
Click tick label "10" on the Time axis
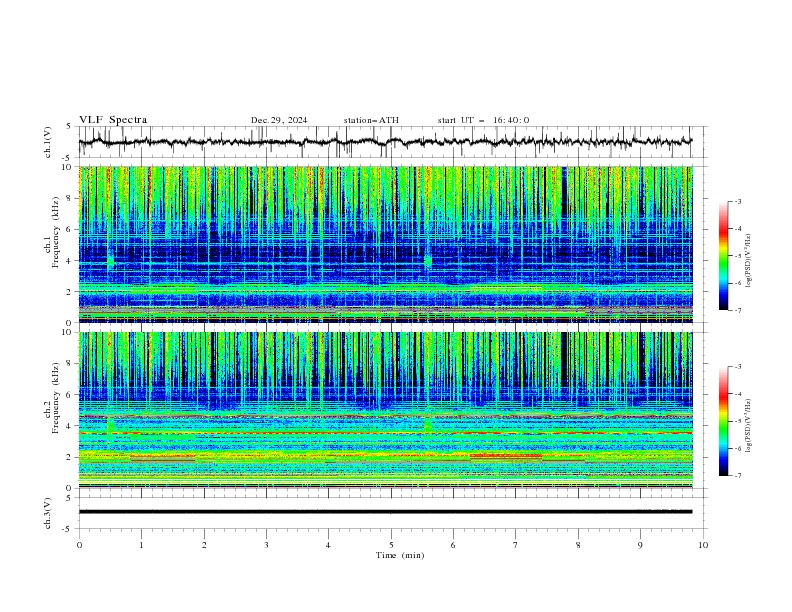tap(703, 545)
